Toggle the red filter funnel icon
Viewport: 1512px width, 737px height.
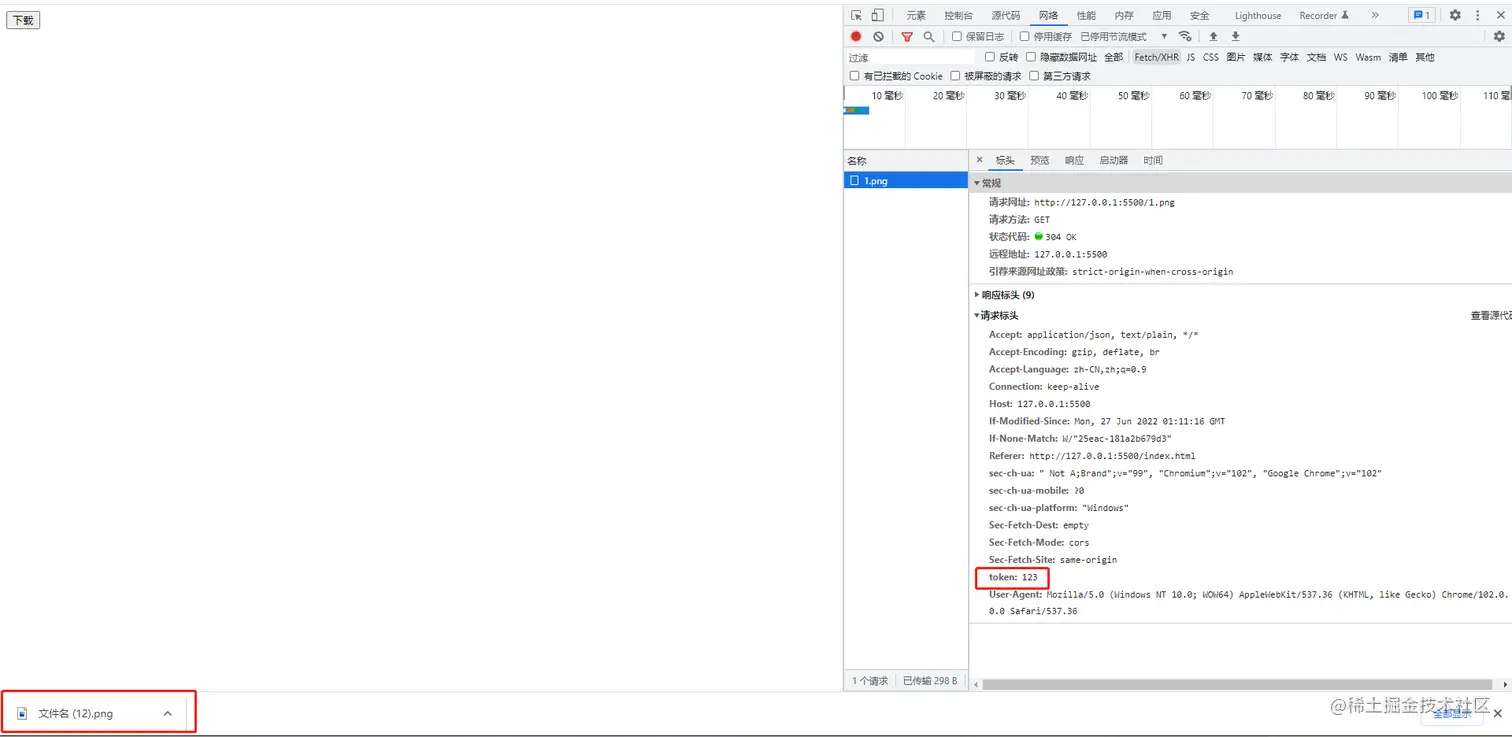907,37
